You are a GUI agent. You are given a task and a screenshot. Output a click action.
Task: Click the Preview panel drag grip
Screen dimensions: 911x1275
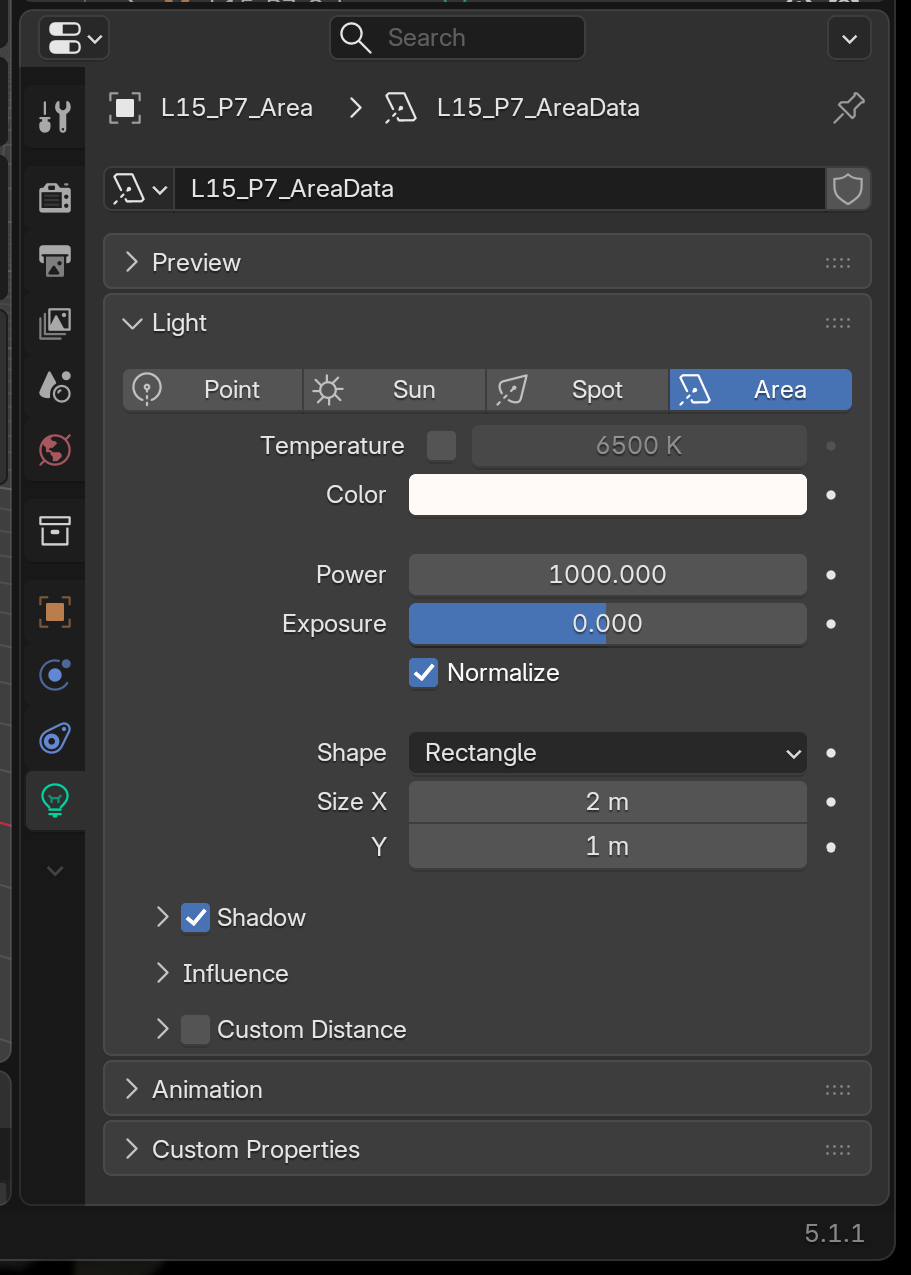point(838,263)
